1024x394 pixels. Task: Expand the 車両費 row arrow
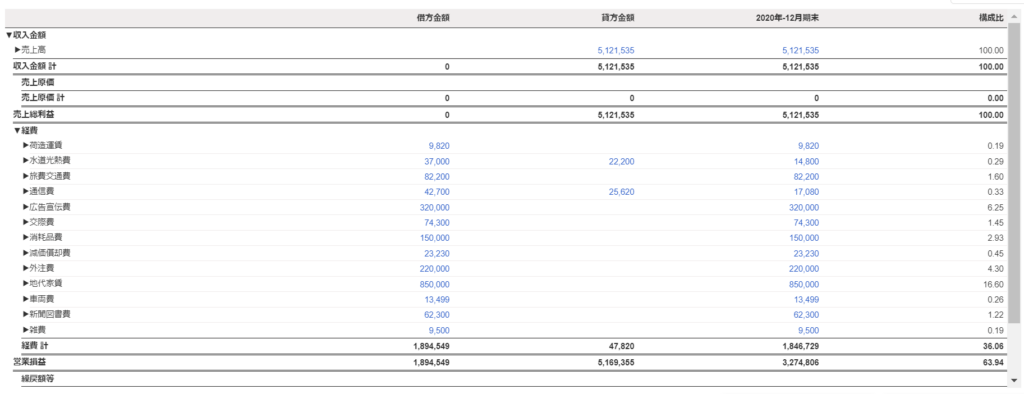click(26, 299)
